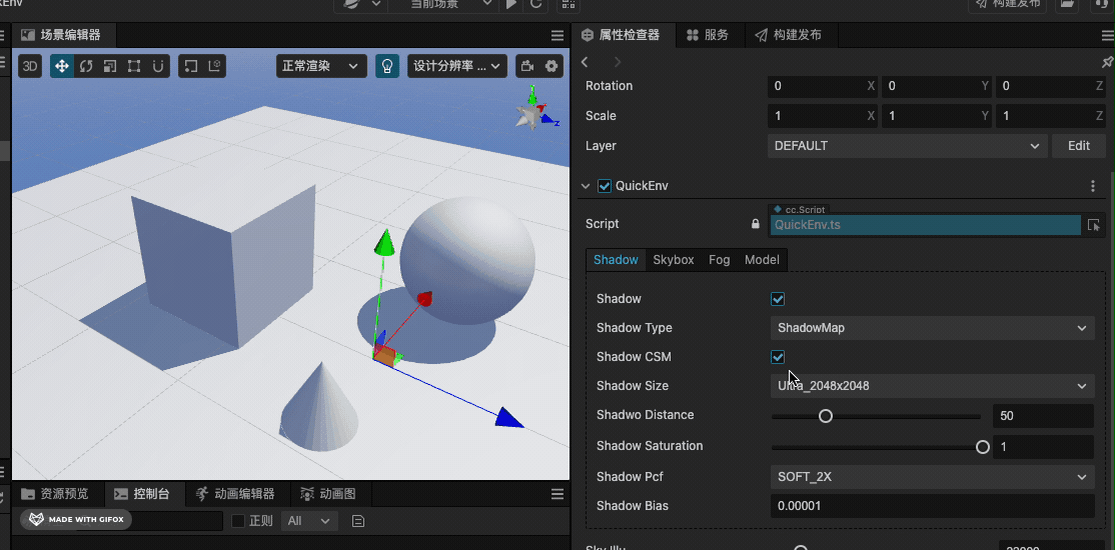Select the Rotate transform tool
Image resolution: width=1115 pixels, height=550 pixels.
pyautogui.click(x=86, y=66)
